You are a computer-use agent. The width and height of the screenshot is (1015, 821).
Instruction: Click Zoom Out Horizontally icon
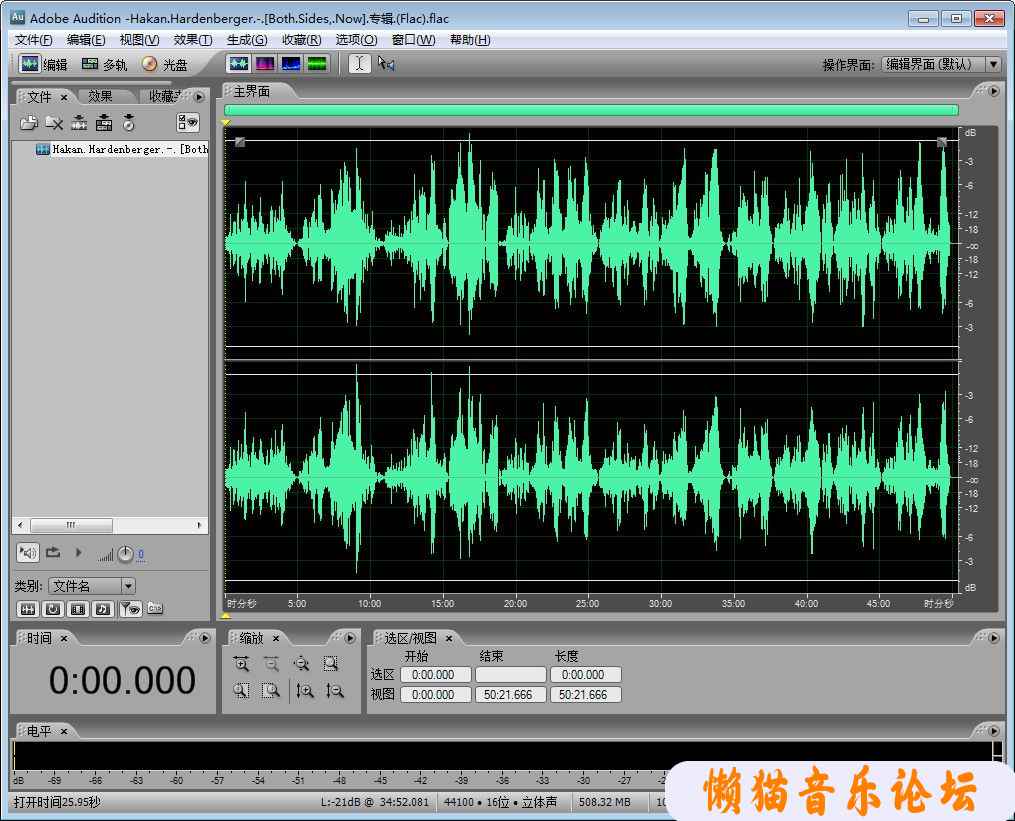tap(271, 664)
